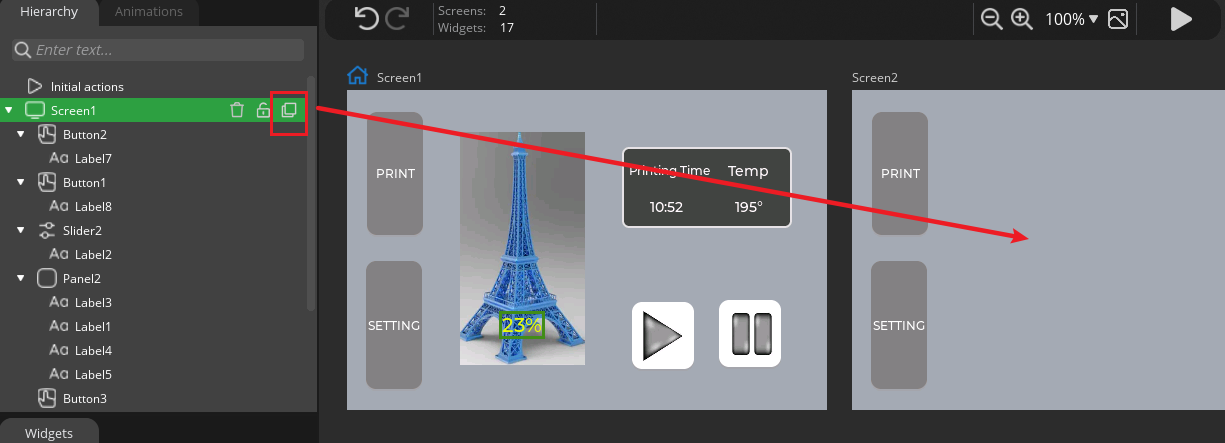Select the Initial actions row
The height and width of the screenshot is (443, 1225).
click(x=158, y=86)
